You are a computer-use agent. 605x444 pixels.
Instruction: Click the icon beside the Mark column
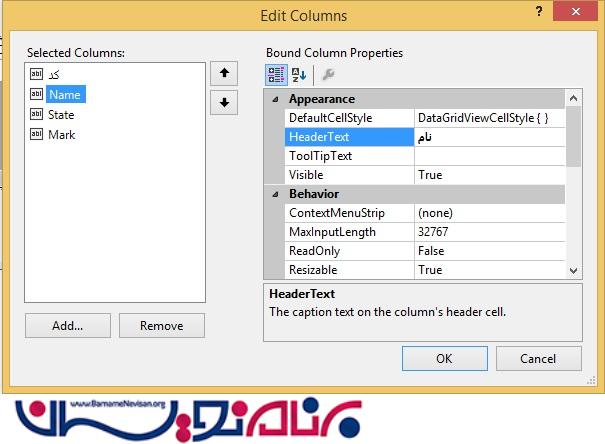point(37,135)
